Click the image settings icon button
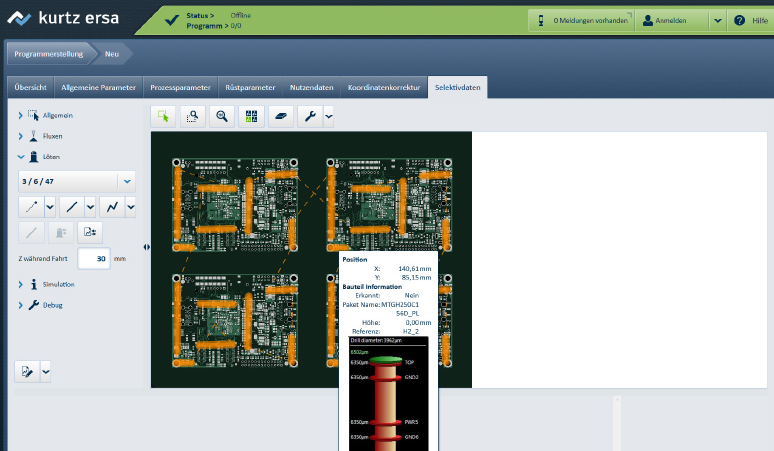The image size is (774, 451). 90,232
